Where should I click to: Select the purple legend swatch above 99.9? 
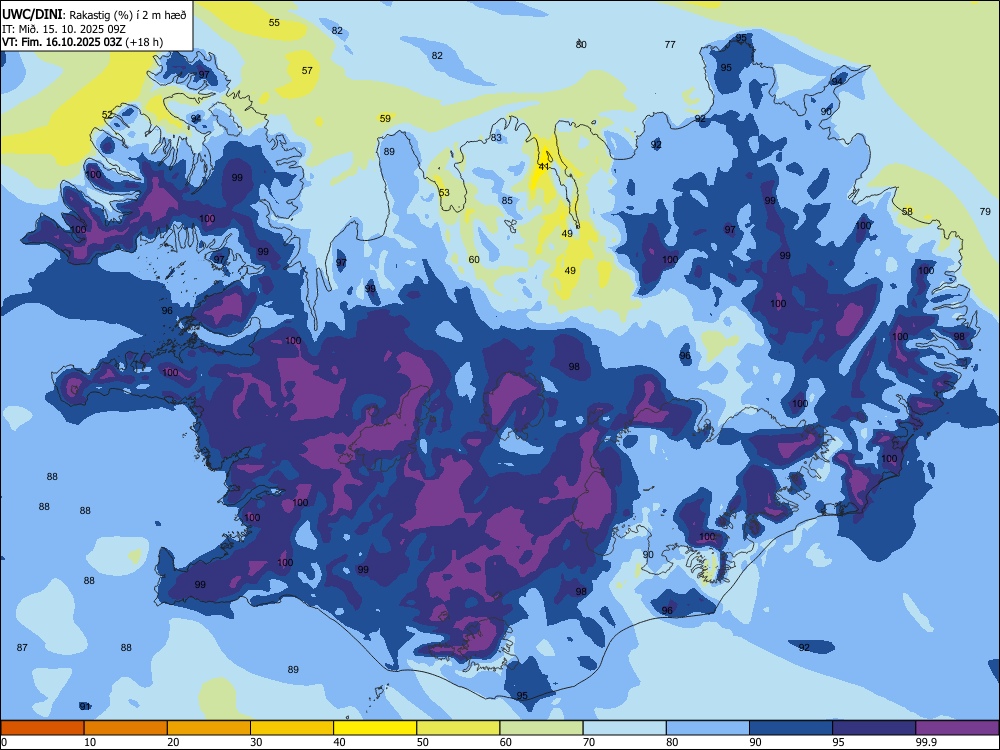click(957, 728)
